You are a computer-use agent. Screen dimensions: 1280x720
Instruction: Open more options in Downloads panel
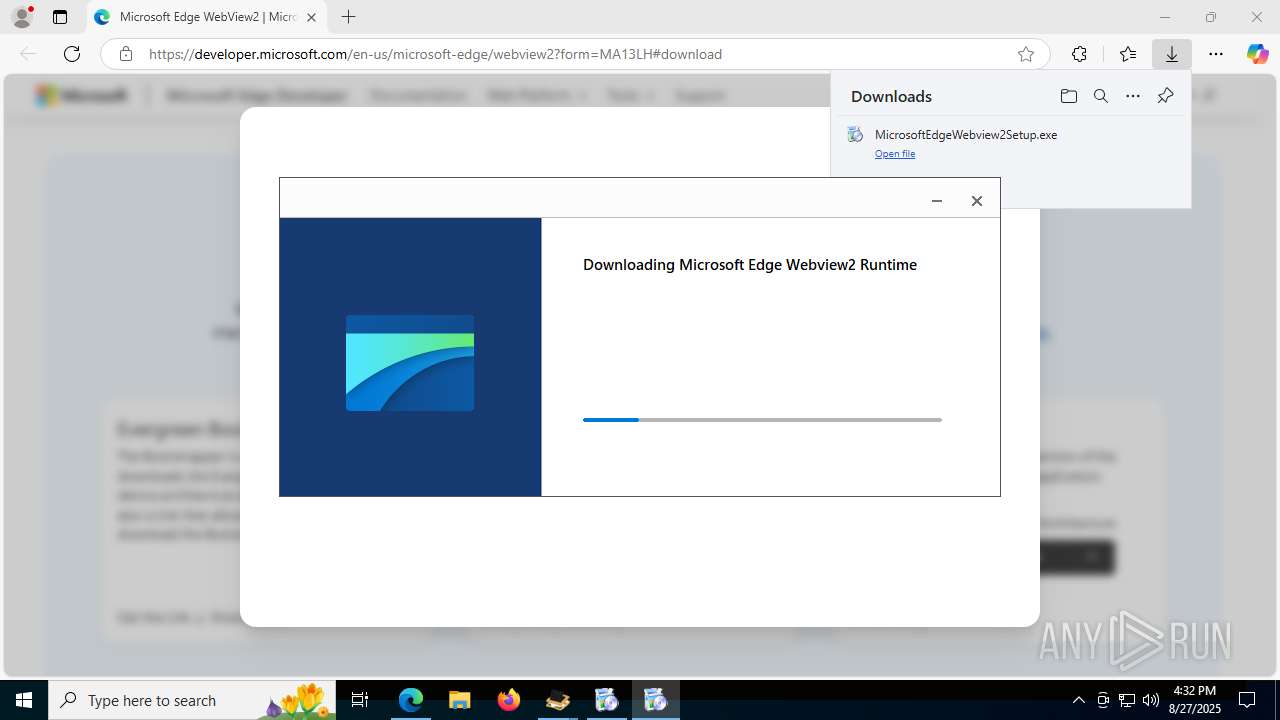[x=1133, y=96]
